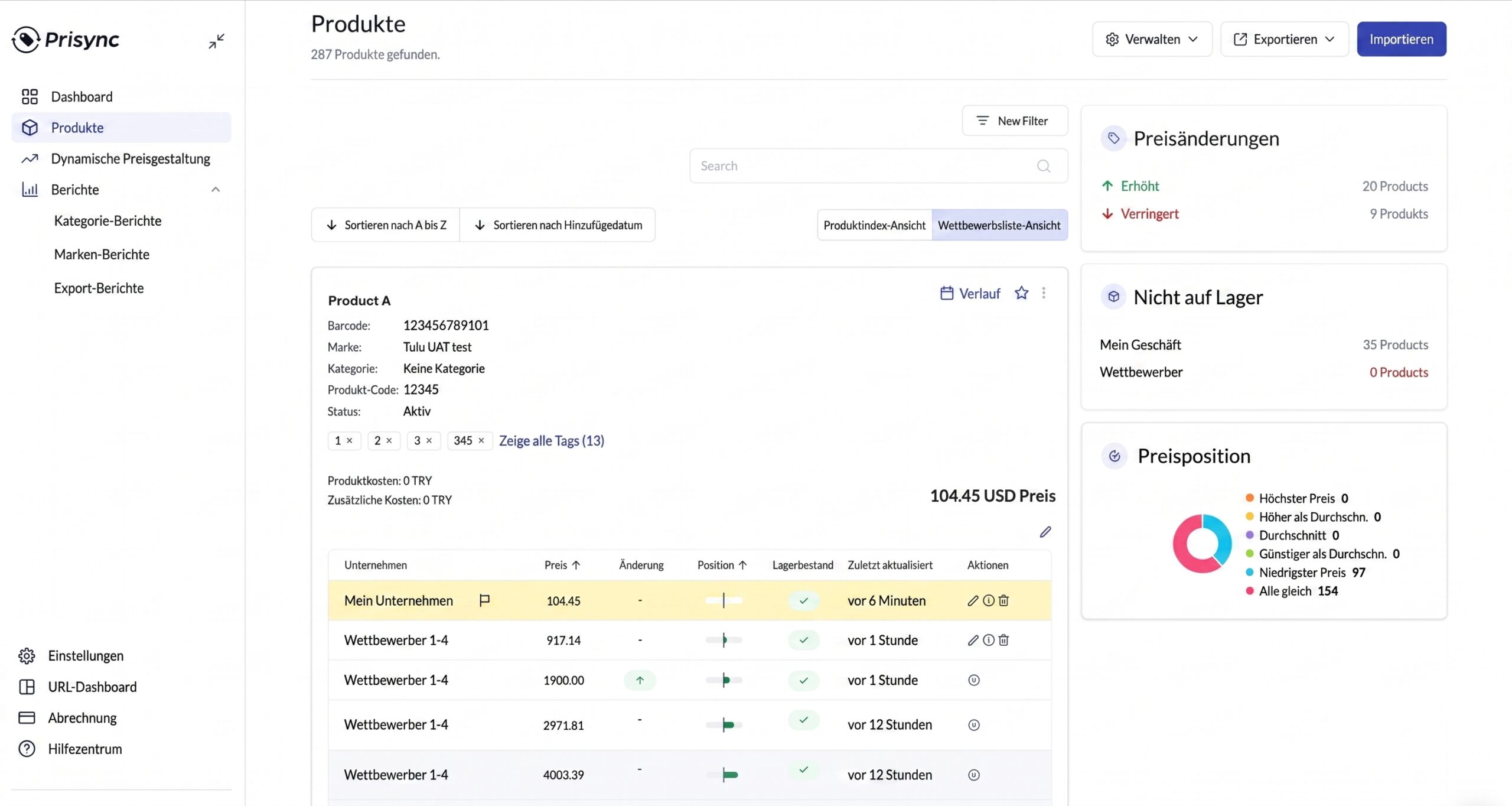Show info for Mein Unternehmen row
This screenshot has width=1512, height=806.
[988, 600]
